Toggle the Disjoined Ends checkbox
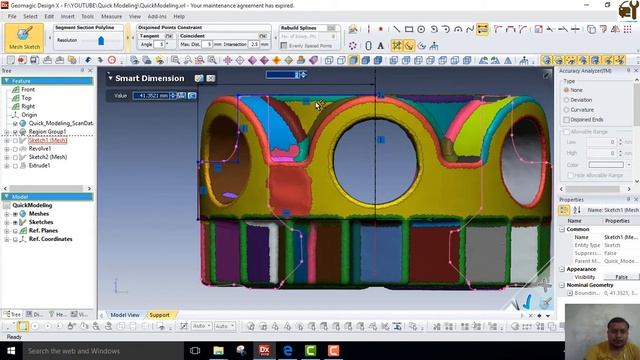 click(566, 120)
